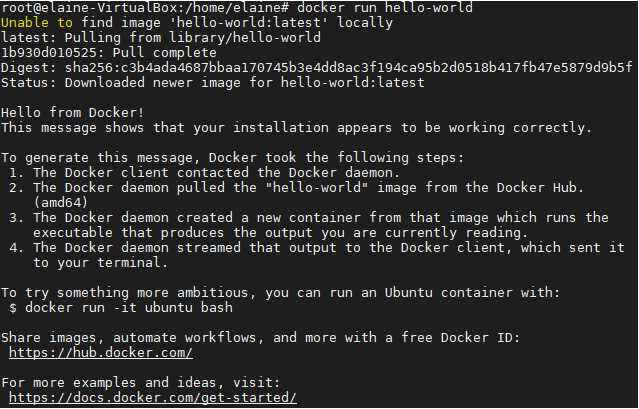Click 'latest: Pulling from library/hello-world' line

(161, 37)
